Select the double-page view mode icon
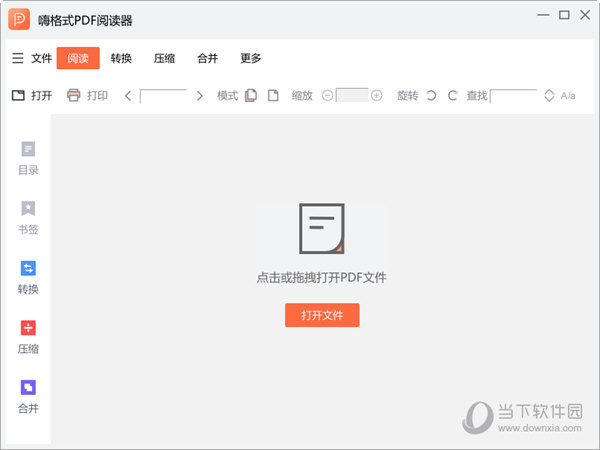Image resolution: width=600 pixels, height=450 pixels. click(x=251, y=95)
